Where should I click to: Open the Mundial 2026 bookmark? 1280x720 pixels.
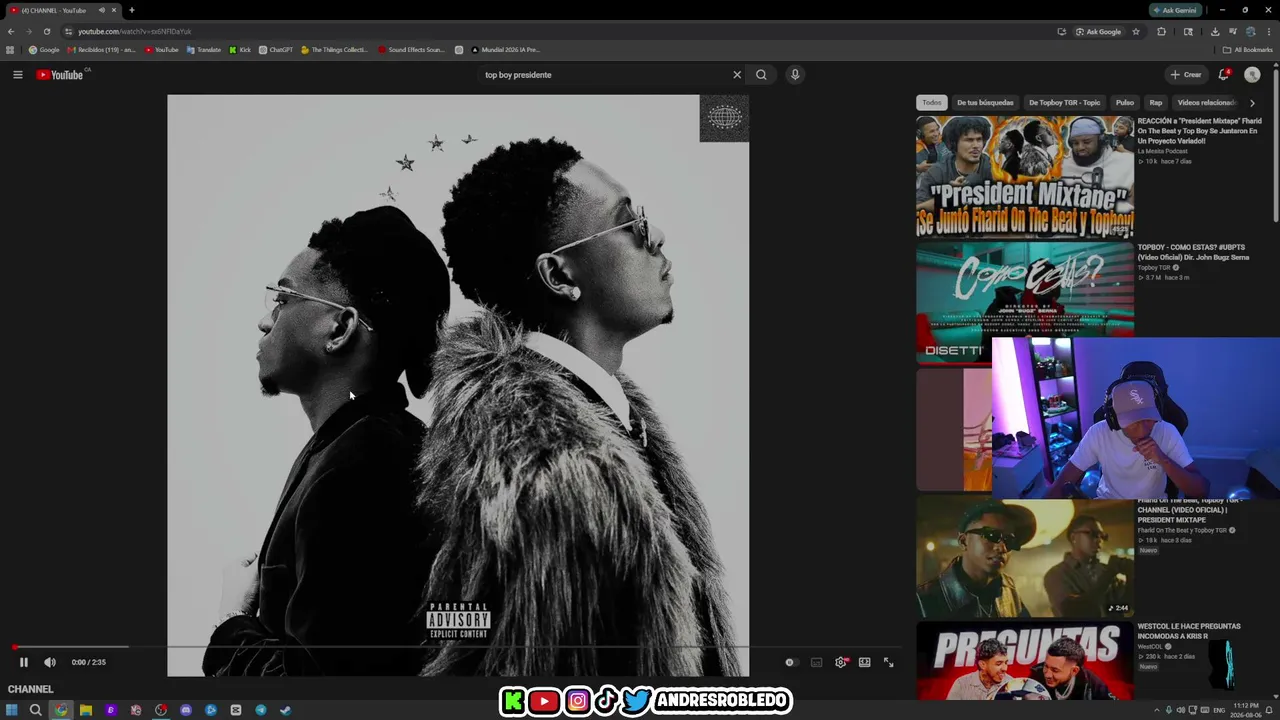(505, 50)
